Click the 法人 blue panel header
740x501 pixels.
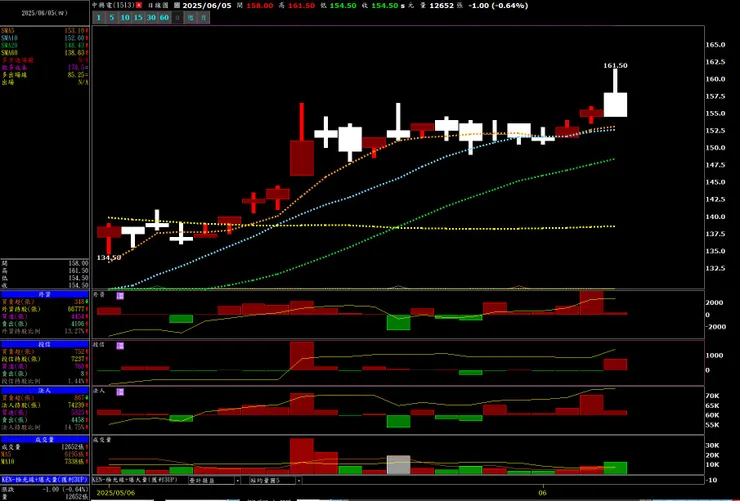[44, 391]
